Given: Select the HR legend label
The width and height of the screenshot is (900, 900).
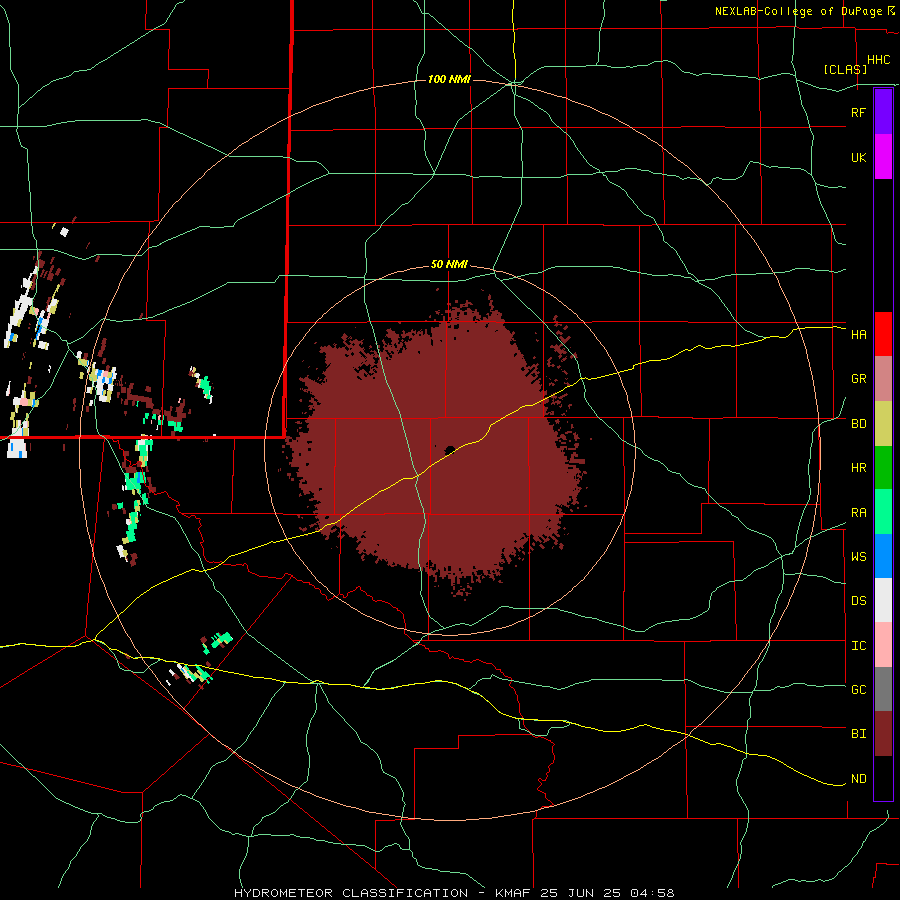Looking at the screenshot, I should [x=858, y=468].
